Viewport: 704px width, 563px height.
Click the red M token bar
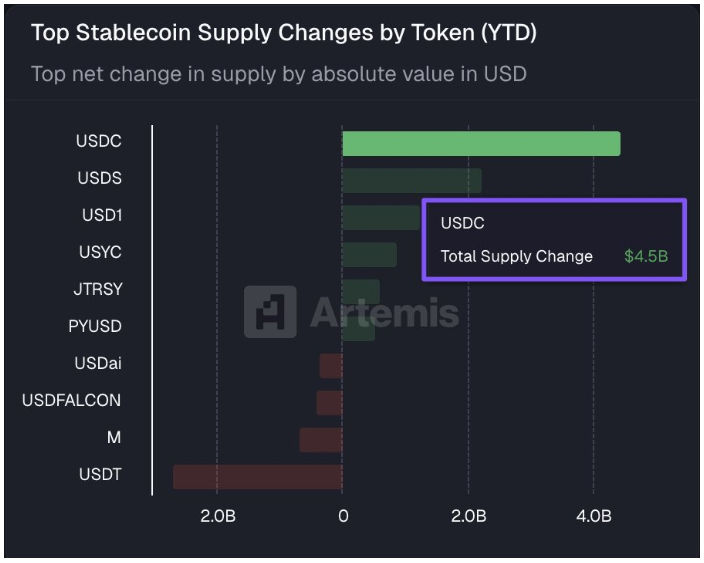coord(321,439)
